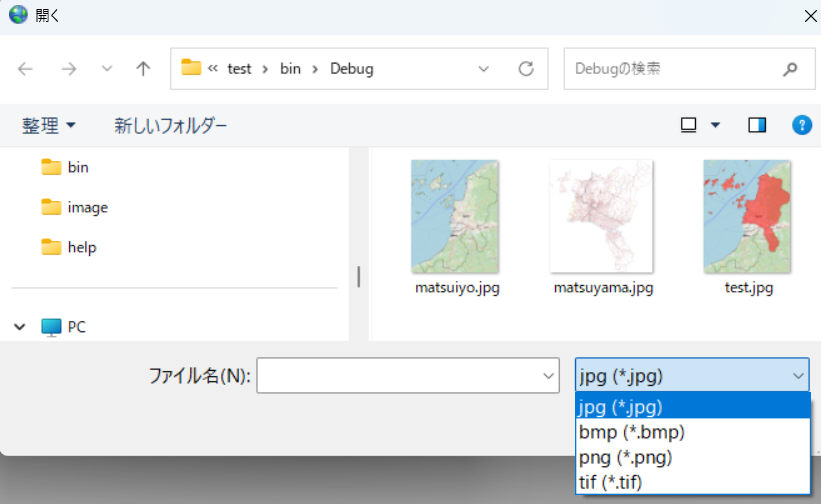Select png (*.png) file type

tap(625, 458)
